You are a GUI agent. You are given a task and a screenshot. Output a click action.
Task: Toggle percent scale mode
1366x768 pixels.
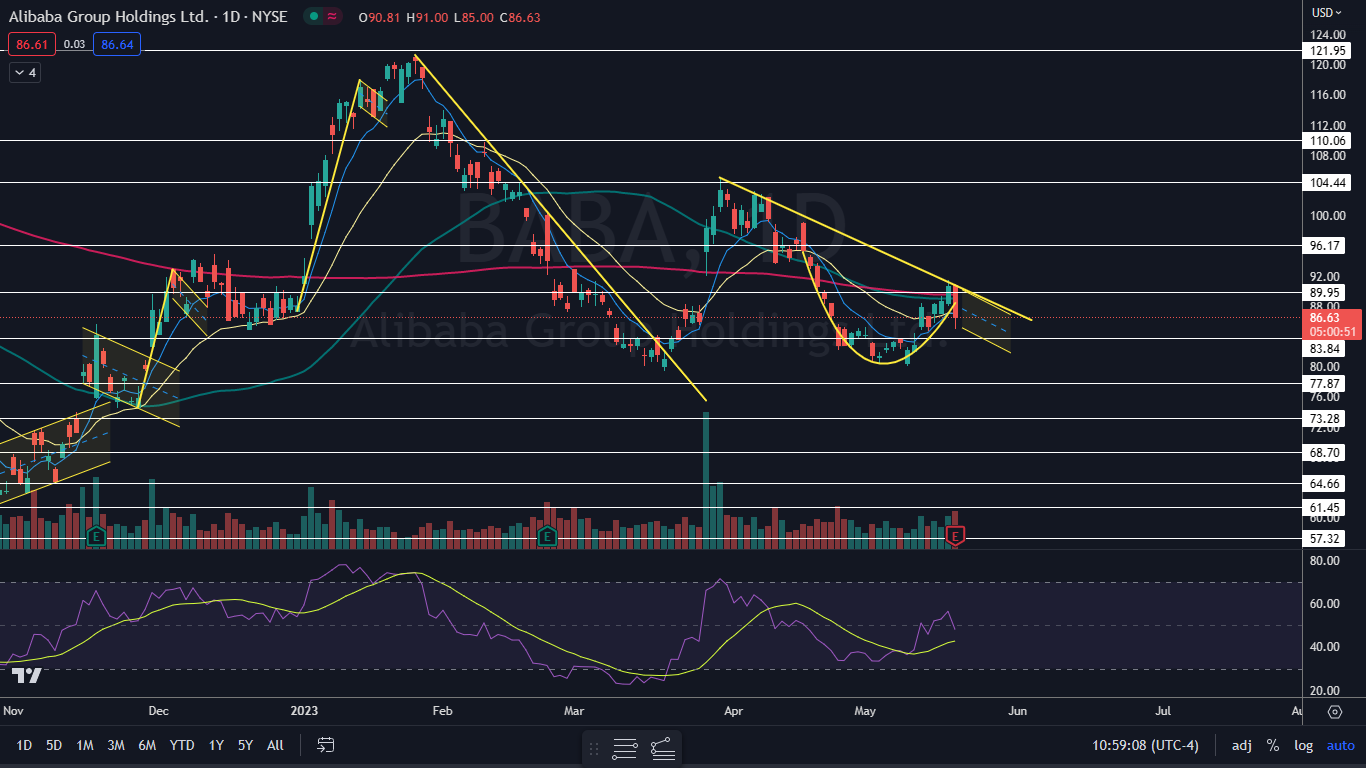tap(1273, 745)
